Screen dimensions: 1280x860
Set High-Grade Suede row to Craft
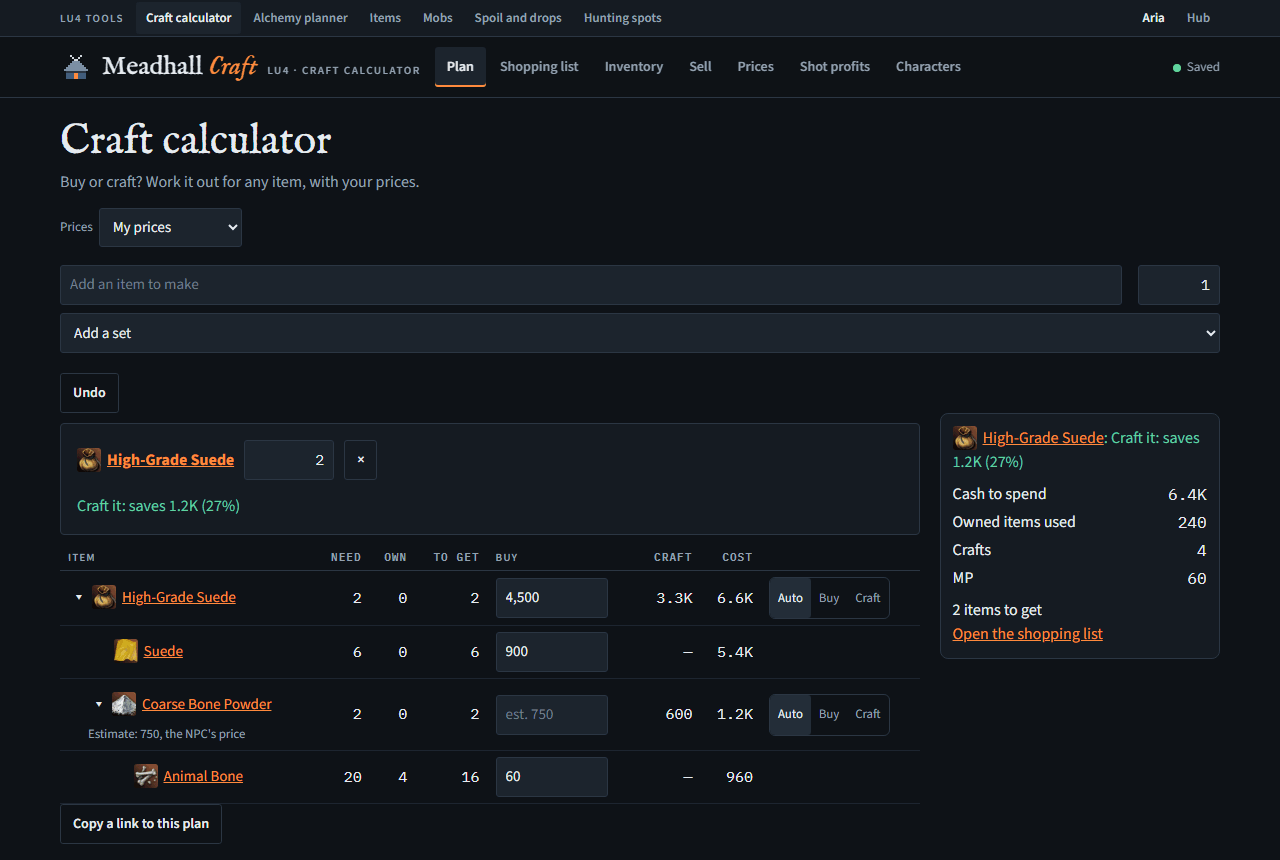pyautogui.click(x=868, y=598)
